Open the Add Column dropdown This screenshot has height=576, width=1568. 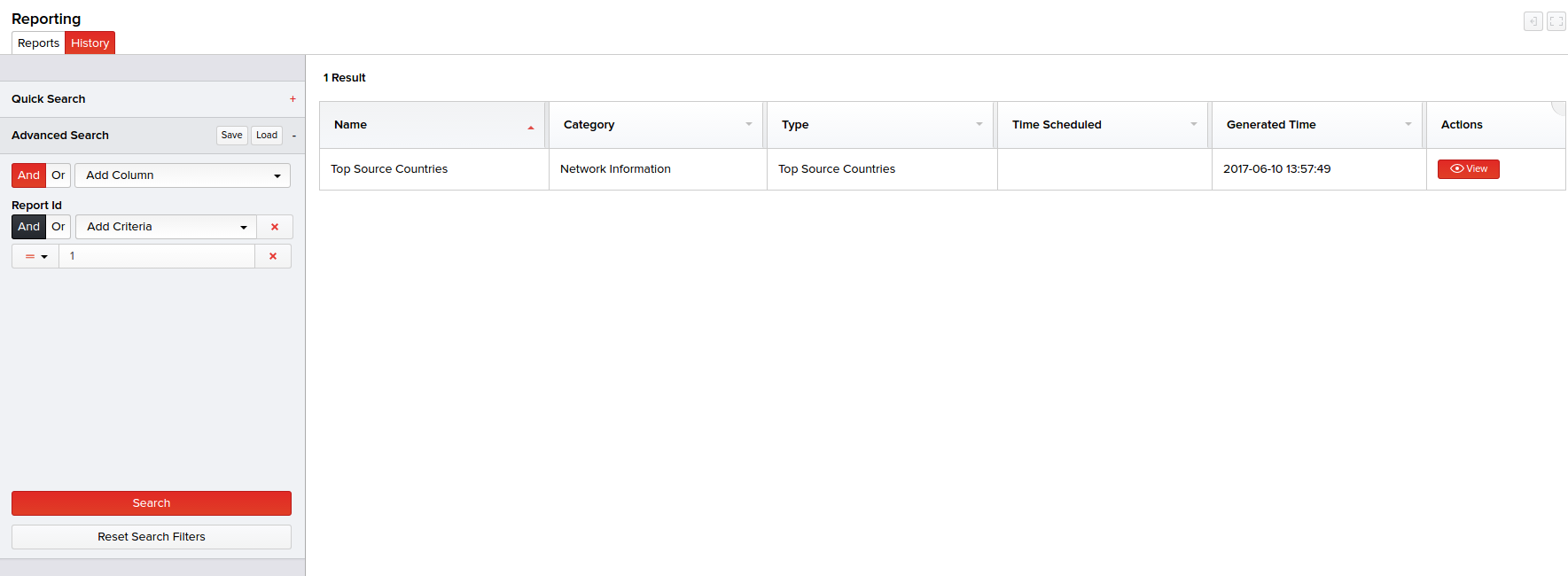(183, 175)
